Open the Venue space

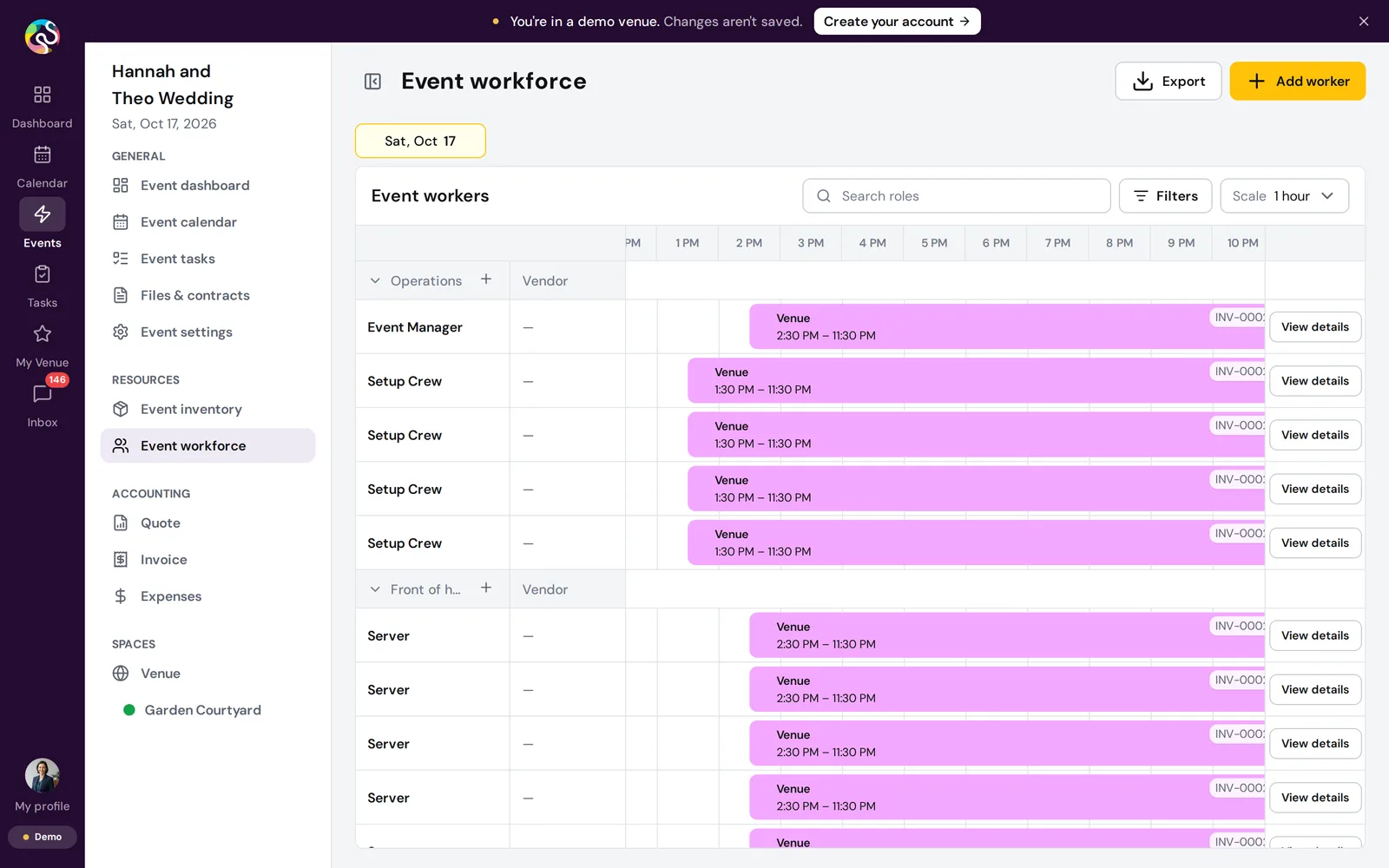coord(207,674)
